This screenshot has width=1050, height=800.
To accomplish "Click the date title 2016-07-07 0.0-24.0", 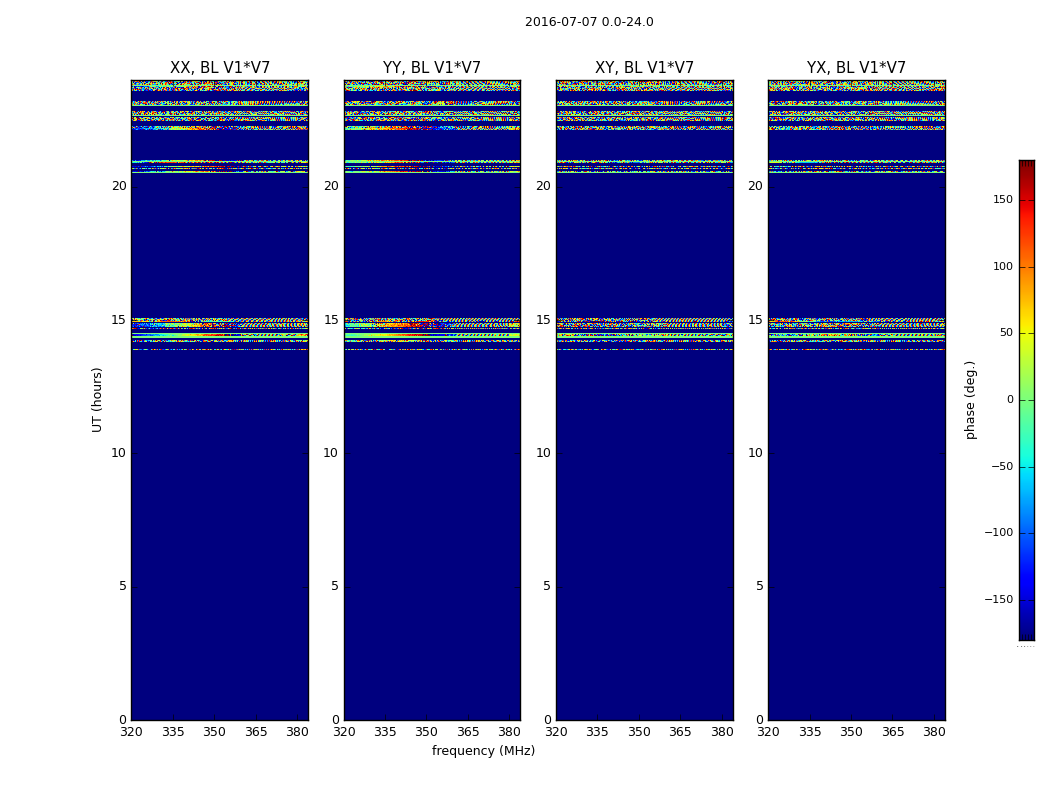I will tap(589, 22).
